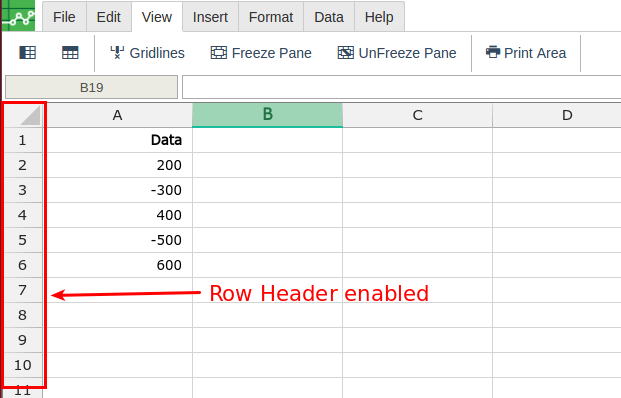Select row 5 header
This screenshot has height=398, width=621.
tap(23, 240)
